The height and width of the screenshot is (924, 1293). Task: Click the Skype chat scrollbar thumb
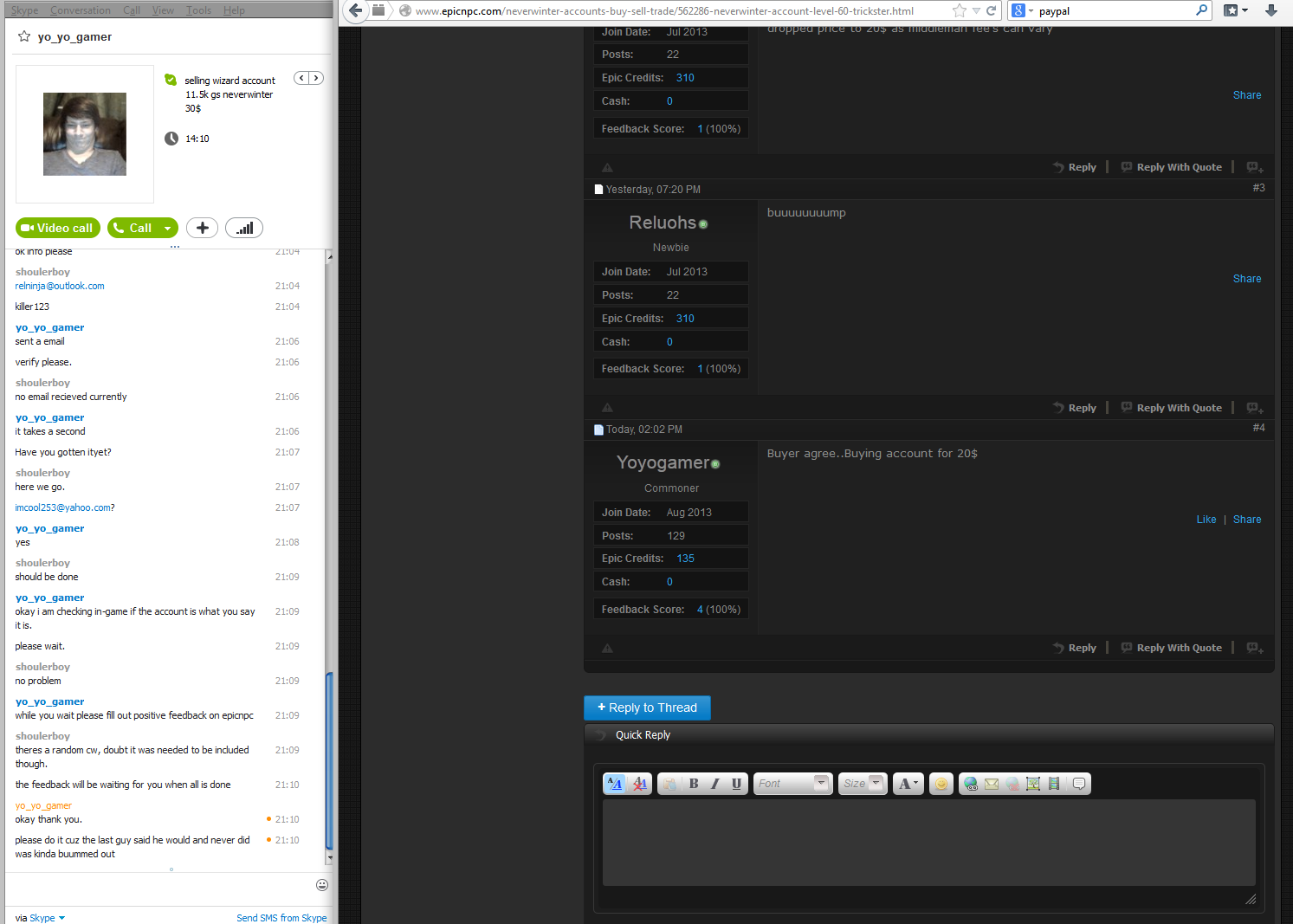[329, 759]
